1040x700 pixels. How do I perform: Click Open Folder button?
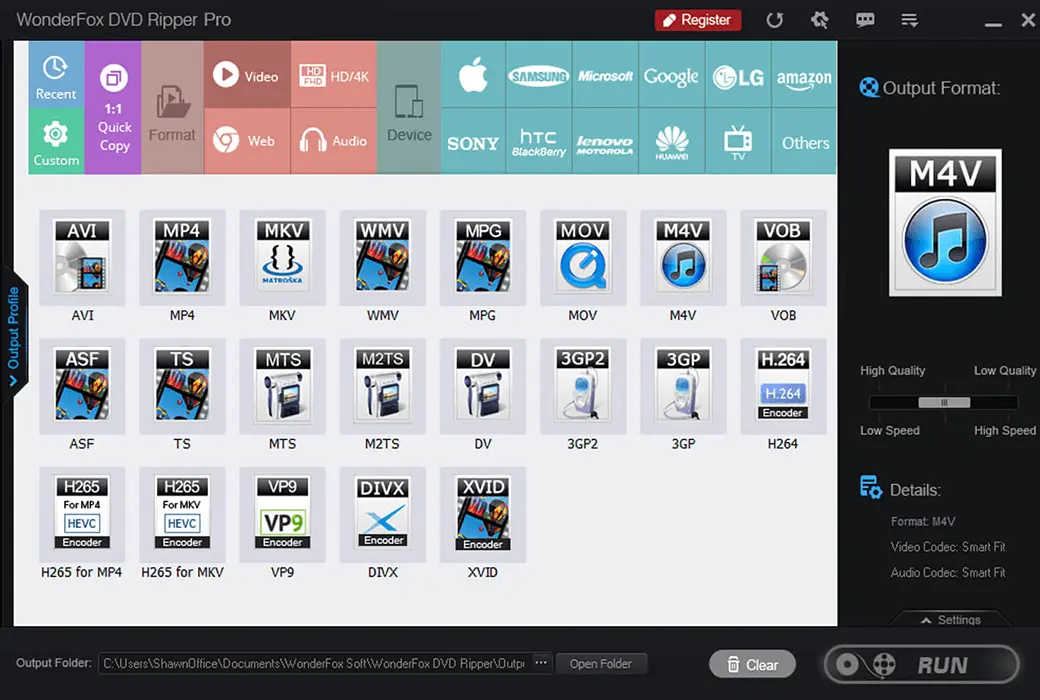click(601, 664)
